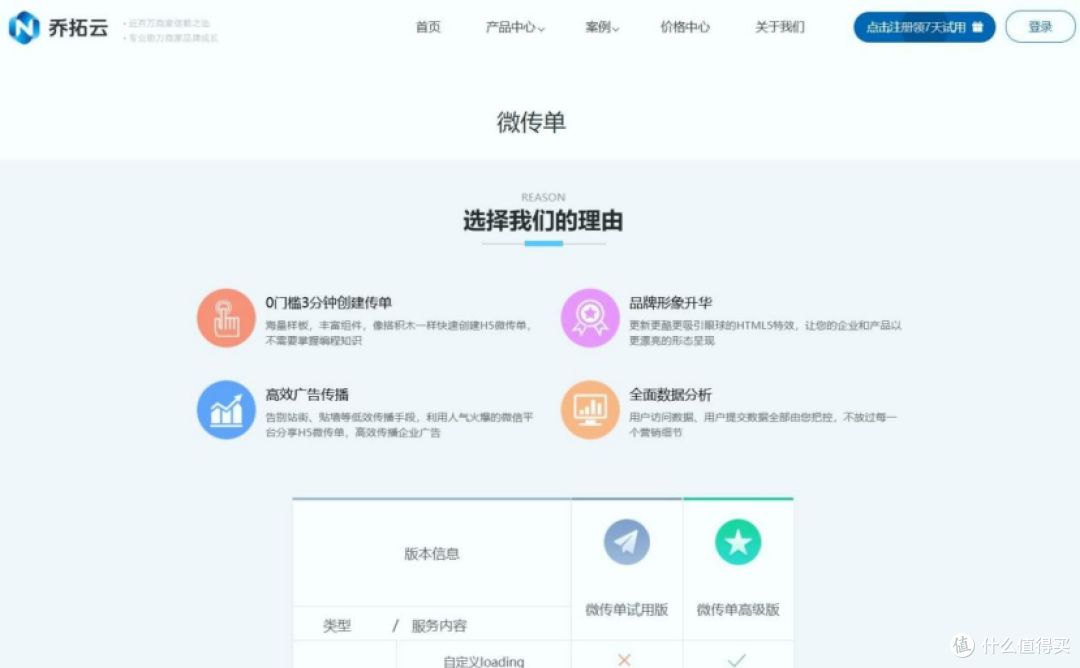This screenshot has width=1080, height=668.
Task: Go to 价格中心 page
Action: pyautogui.click(x=685, y=27)
